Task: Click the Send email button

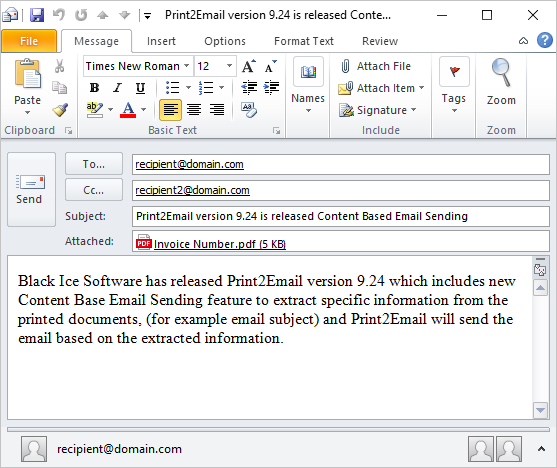Action: [x=31, y=189]
